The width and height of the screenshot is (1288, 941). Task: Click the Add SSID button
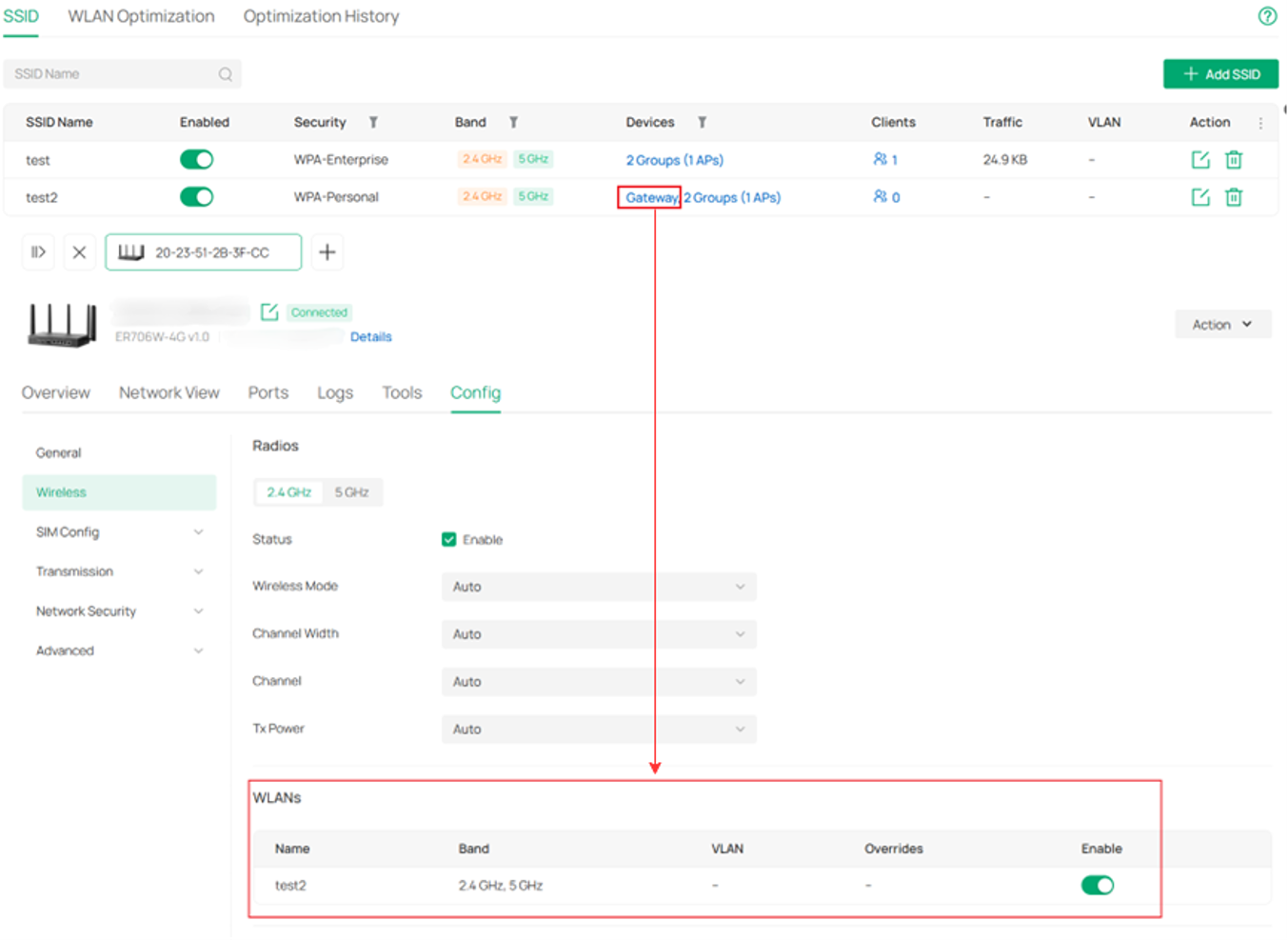point(1220,74)
